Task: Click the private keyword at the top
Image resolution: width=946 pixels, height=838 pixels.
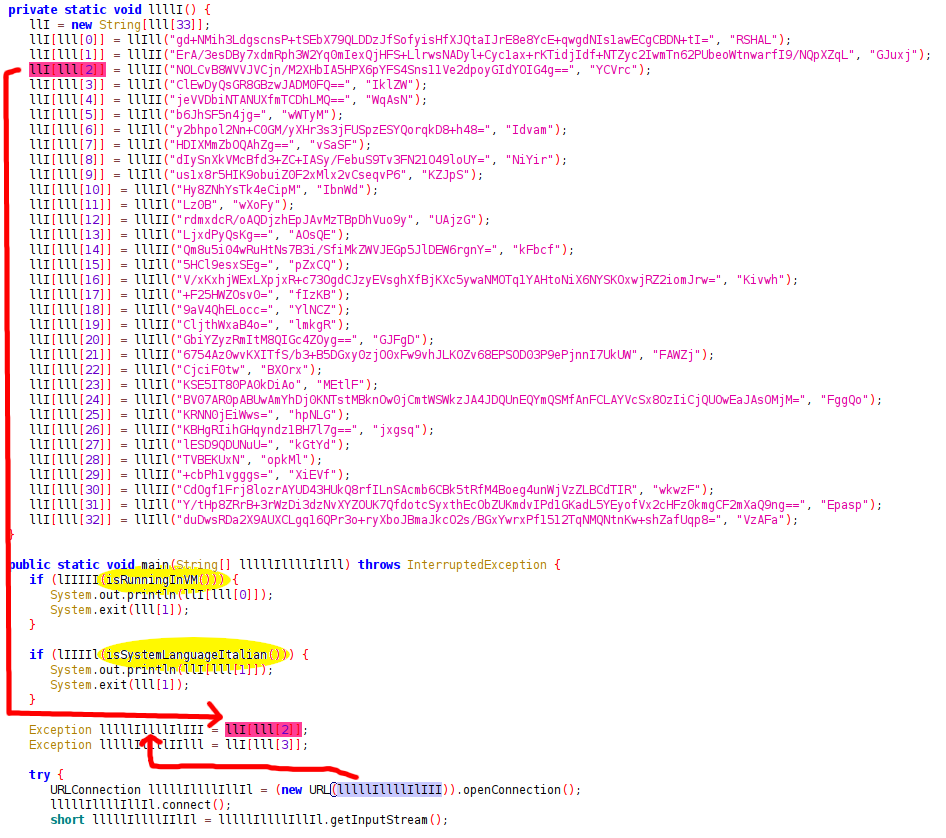Action: tap(34, 9)
